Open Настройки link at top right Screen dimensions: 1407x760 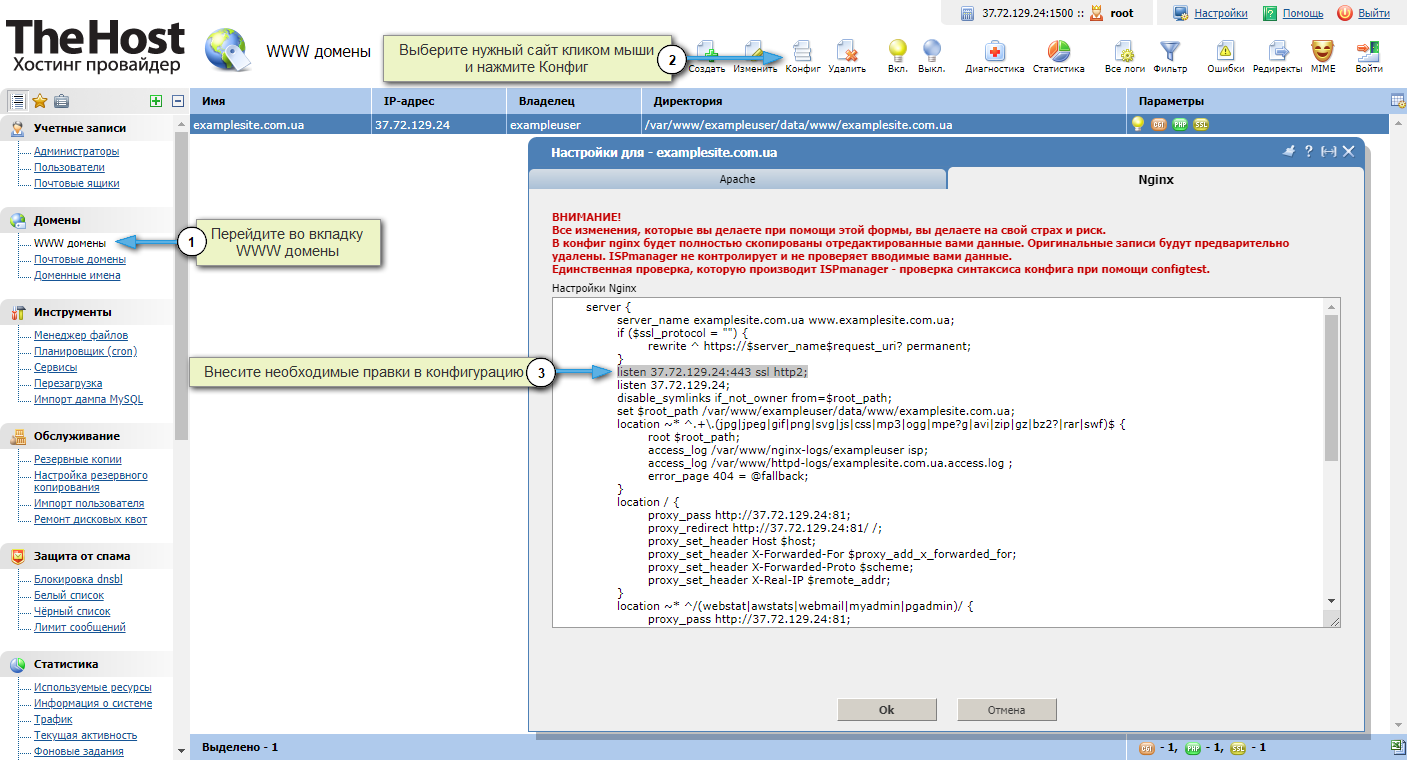point(1221,13)
